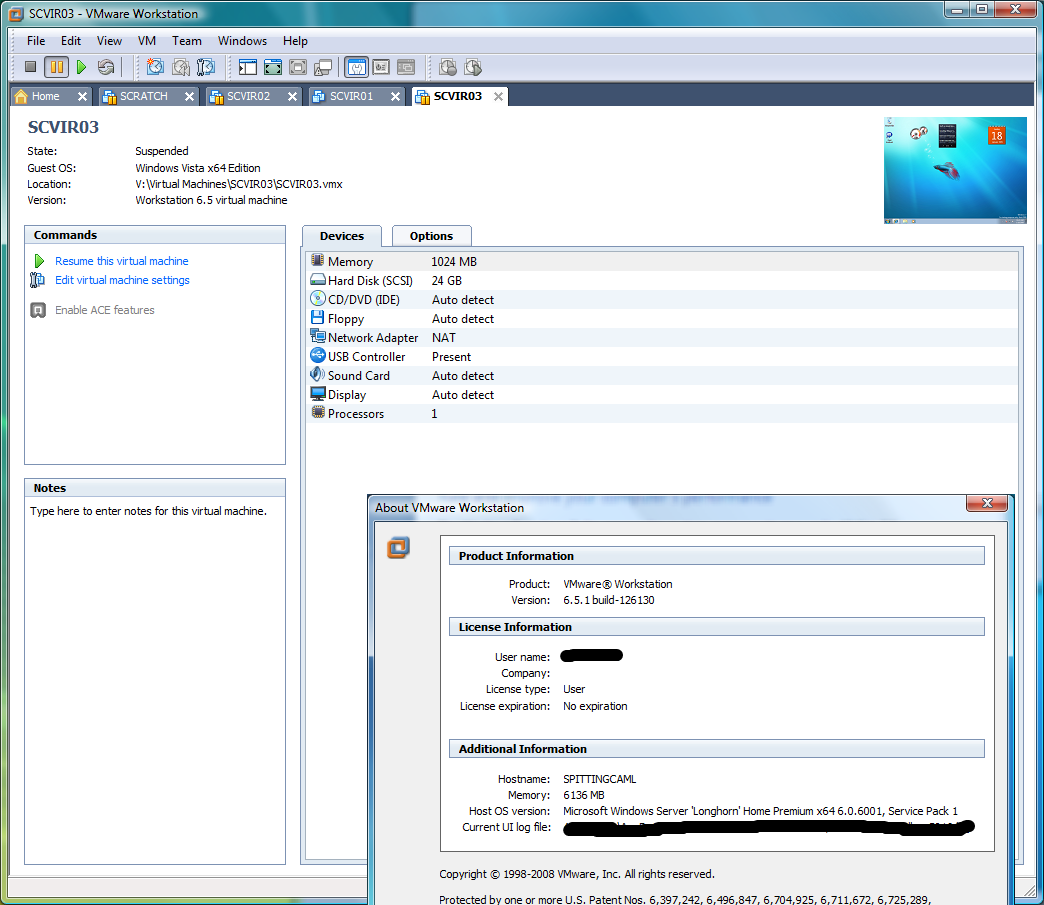Click the Network Adapter icon
The image size is (1044, 905).
(x=318, y=336)
